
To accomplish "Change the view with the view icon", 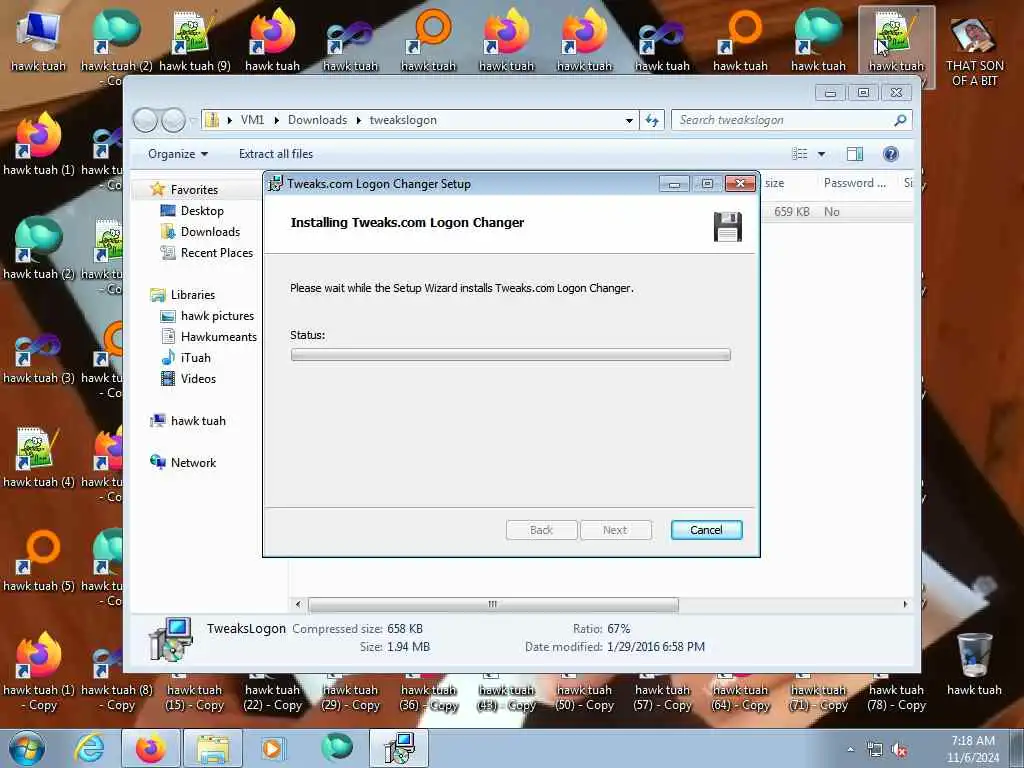I will point(799,154).
